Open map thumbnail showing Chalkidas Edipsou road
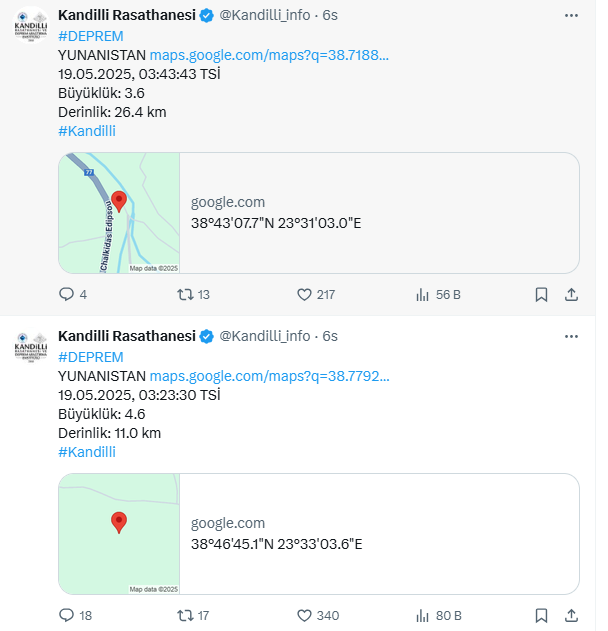The width and height of the screenshot is (608, 631). [119, 213]
